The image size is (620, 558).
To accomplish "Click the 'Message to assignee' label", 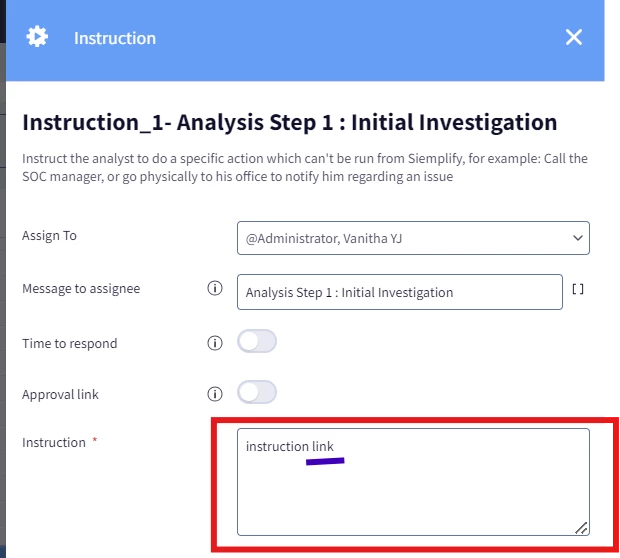I will click(81, 289).
